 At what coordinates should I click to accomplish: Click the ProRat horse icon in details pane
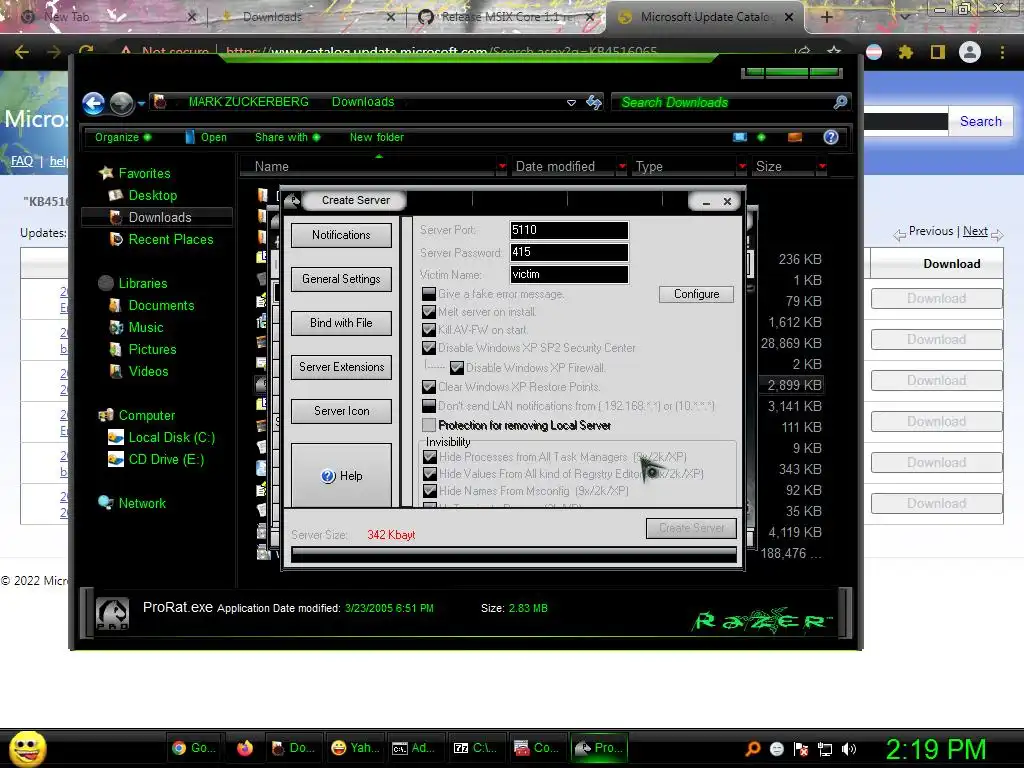(x=112, y=613)
